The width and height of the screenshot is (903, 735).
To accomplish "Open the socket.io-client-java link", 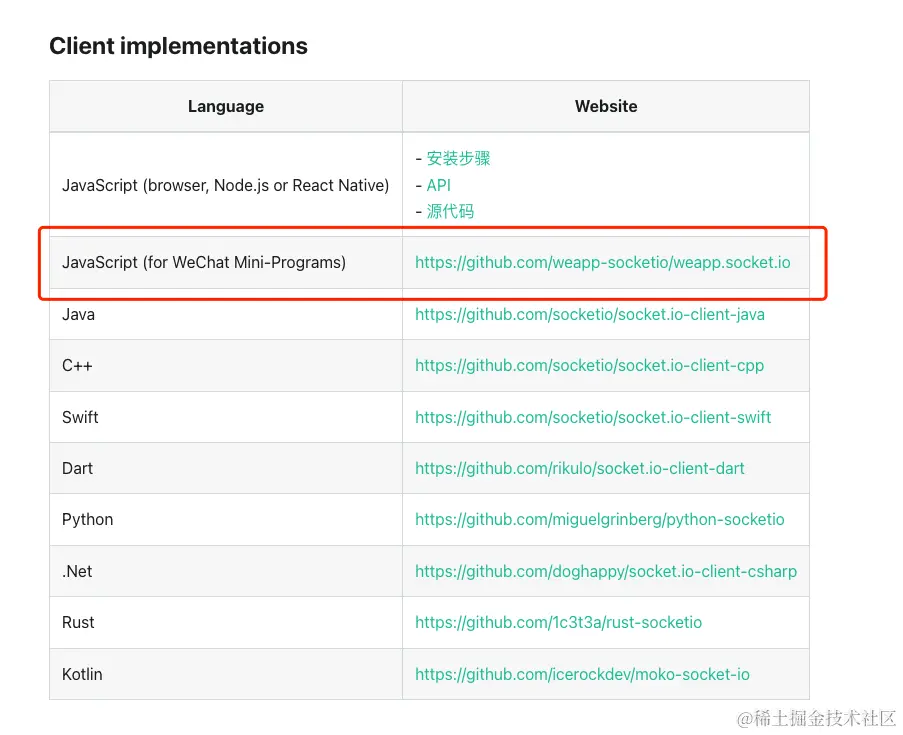I will tap(590, 315).
